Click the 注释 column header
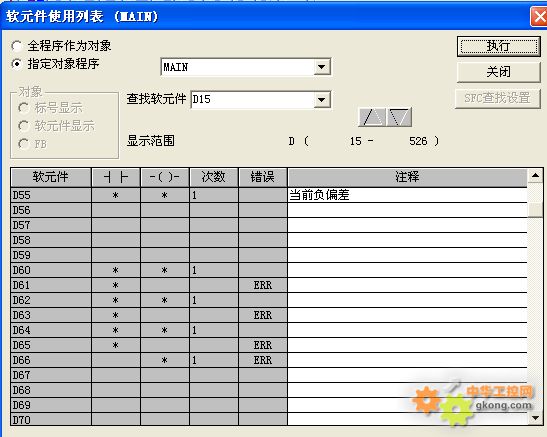 coord(407,177)
